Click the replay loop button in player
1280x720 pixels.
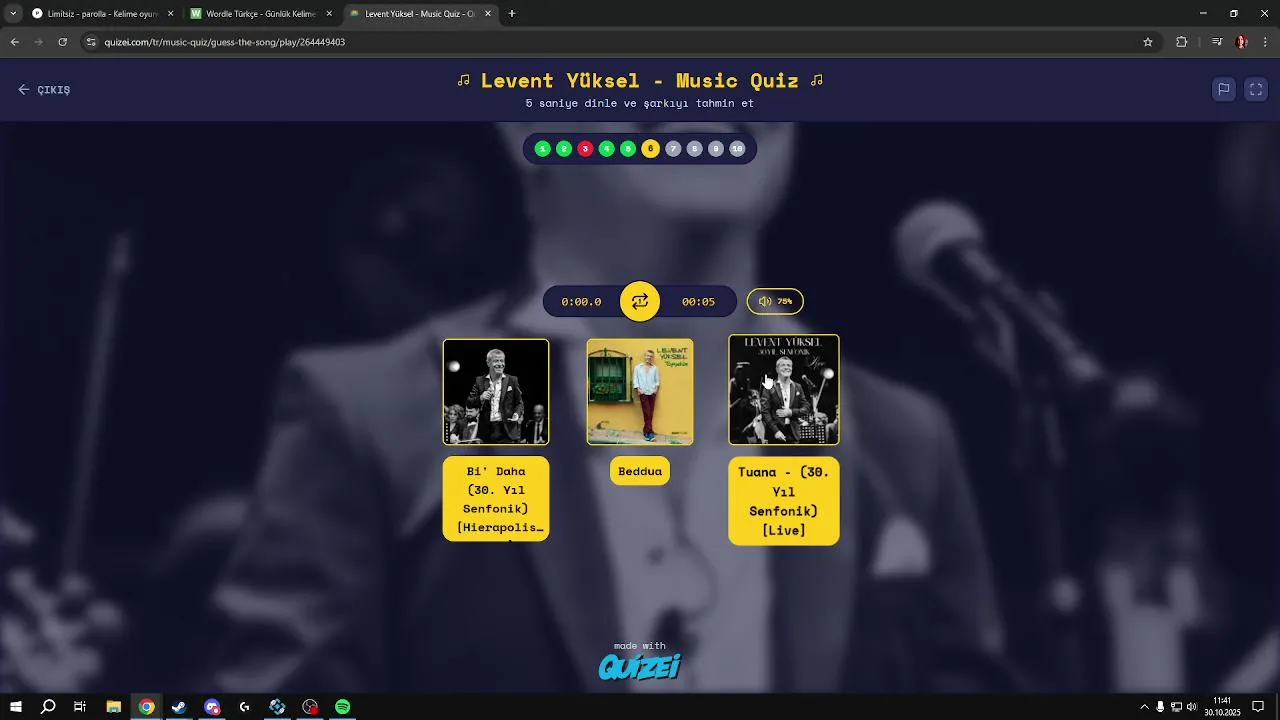(640, 301)
